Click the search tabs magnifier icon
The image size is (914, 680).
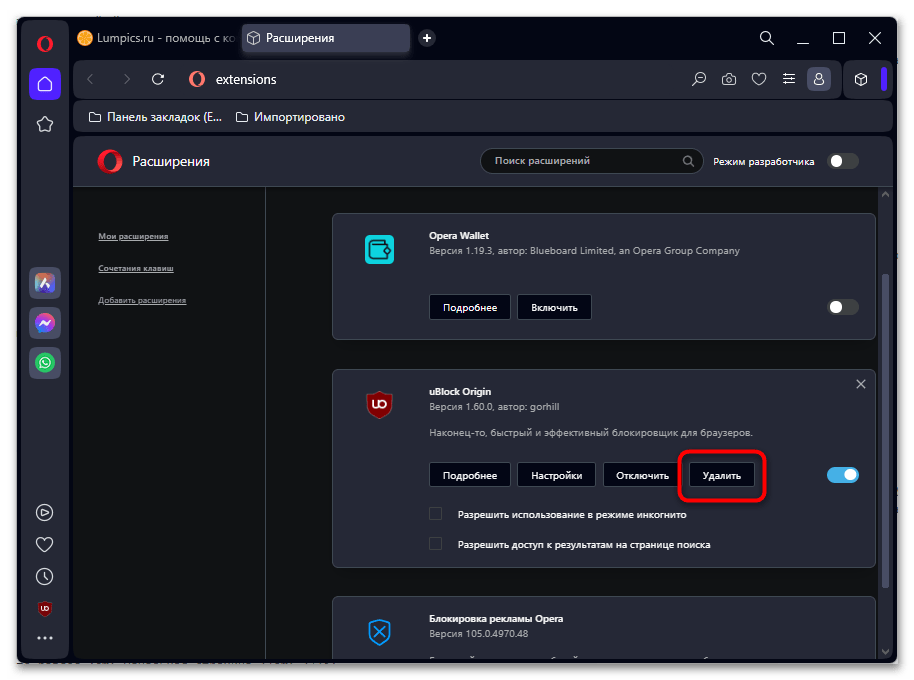coord(767,38)
